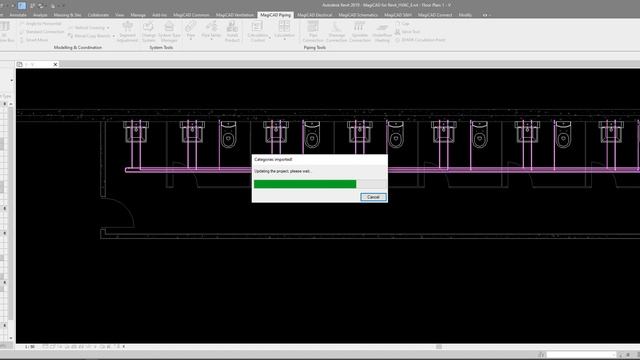Screen dimensions: 640x360
Task: Open the MagiCAD Piping ribbon tab
Action: 276,15
